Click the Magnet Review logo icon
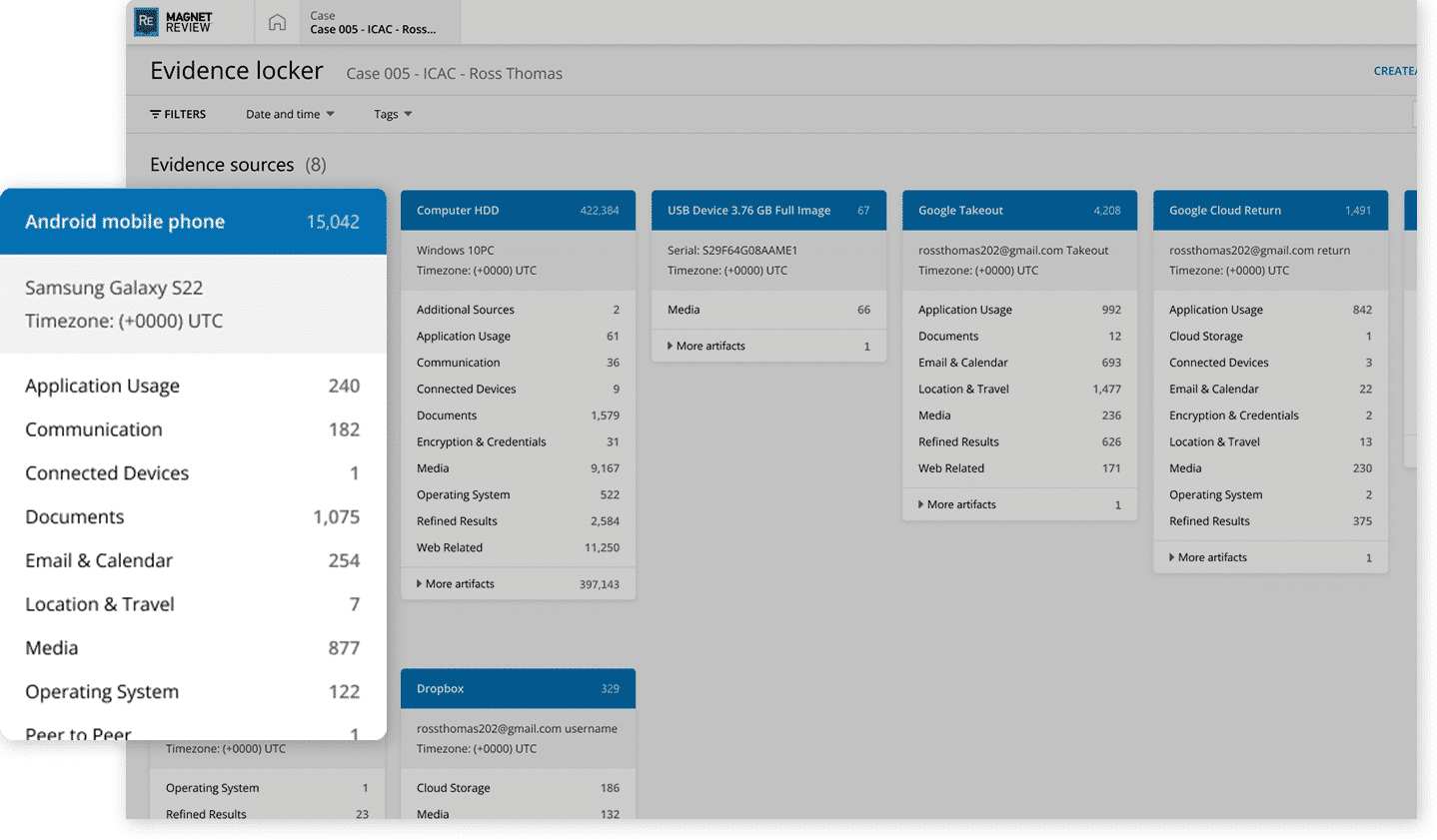 point(147,22)
